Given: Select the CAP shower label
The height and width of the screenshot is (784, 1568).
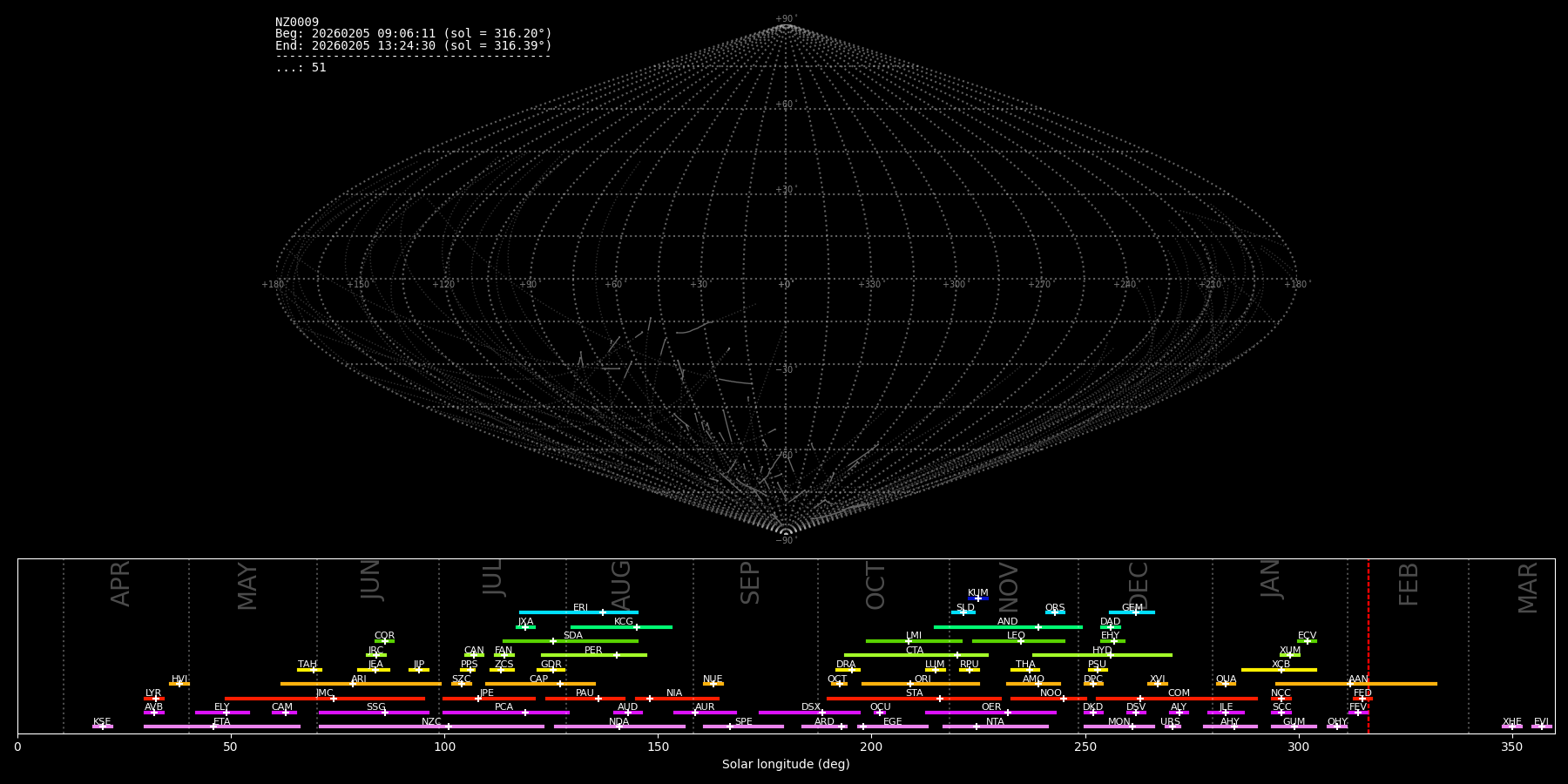Looking at the screenshot, I should tap(539, 679).
